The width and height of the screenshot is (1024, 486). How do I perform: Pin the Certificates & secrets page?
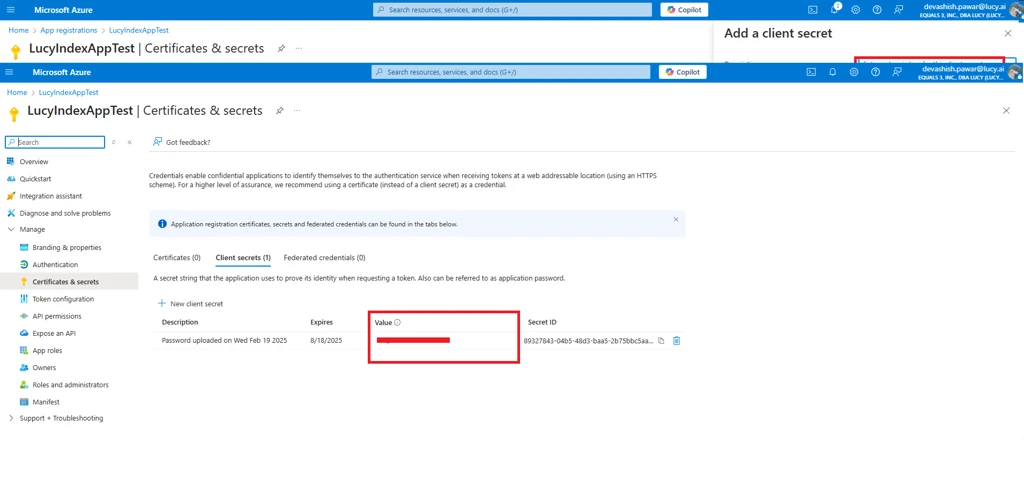[x=280, y=111]
